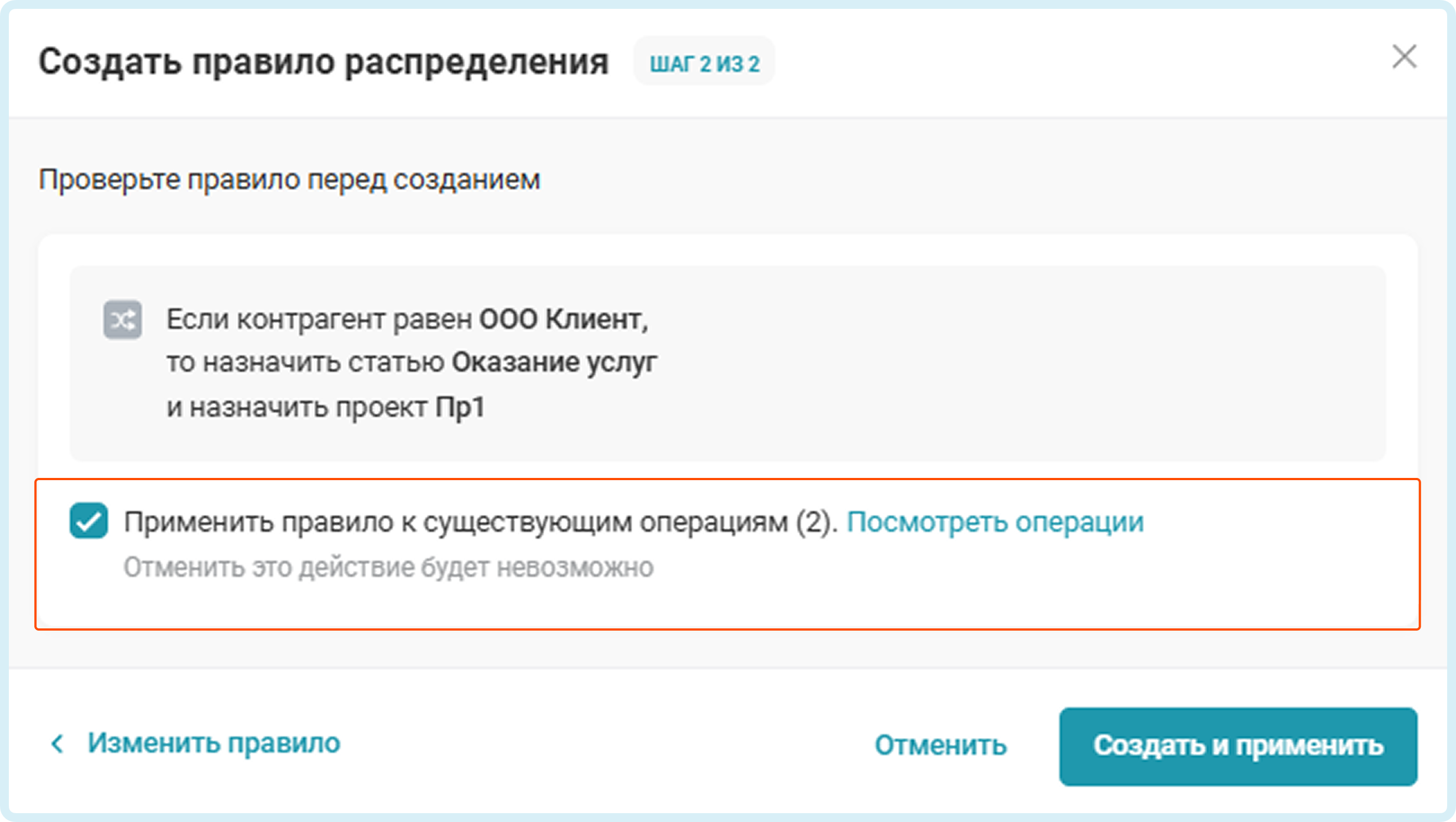
Task: Open the Посмотреть операции link
Action: point(995,522)
